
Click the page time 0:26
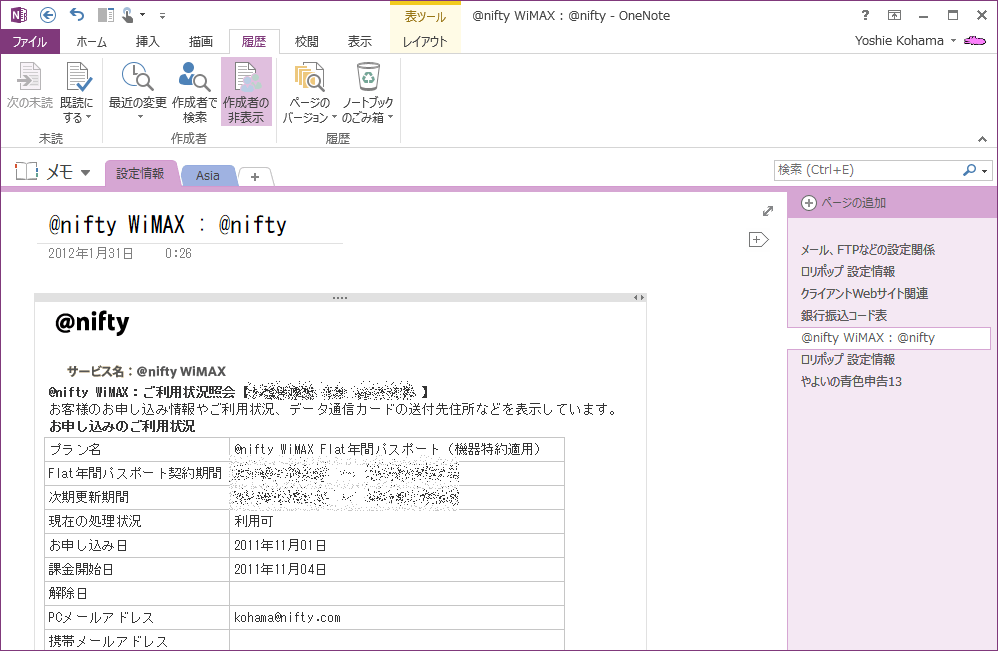[x=178, y=253]
